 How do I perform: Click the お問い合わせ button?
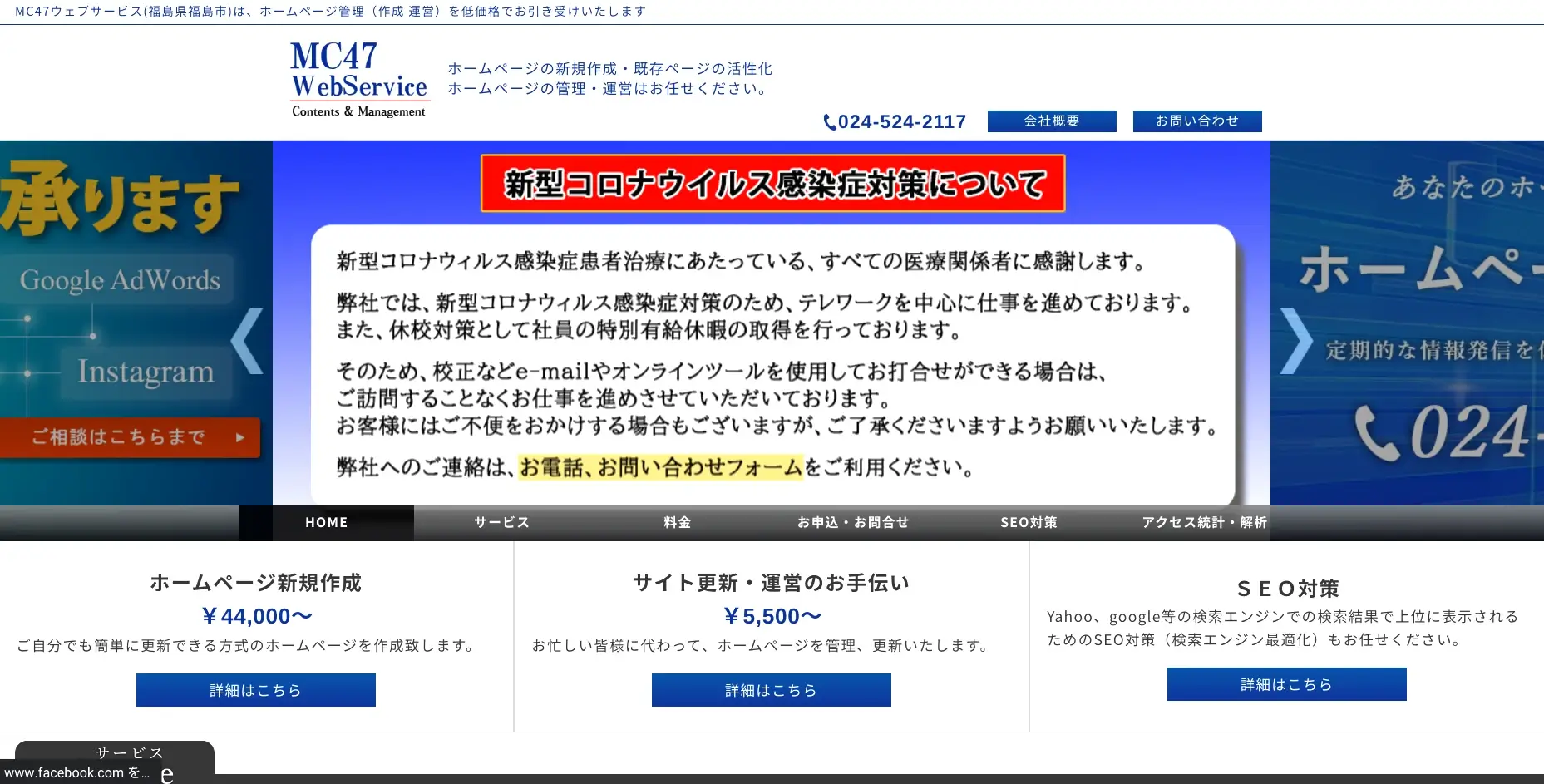1196,121
